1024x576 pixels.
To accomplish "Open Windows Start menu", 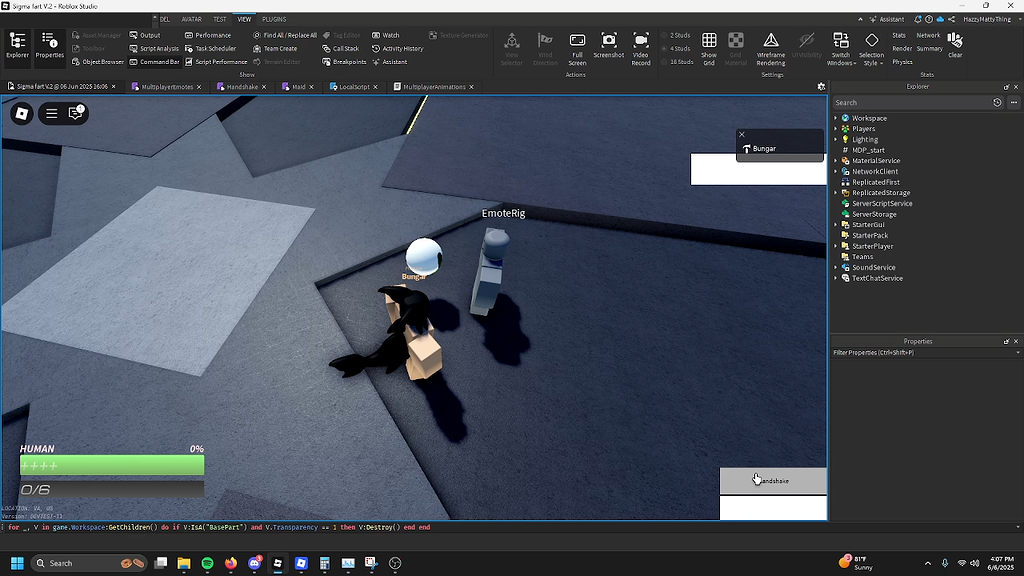I will 18,563.
